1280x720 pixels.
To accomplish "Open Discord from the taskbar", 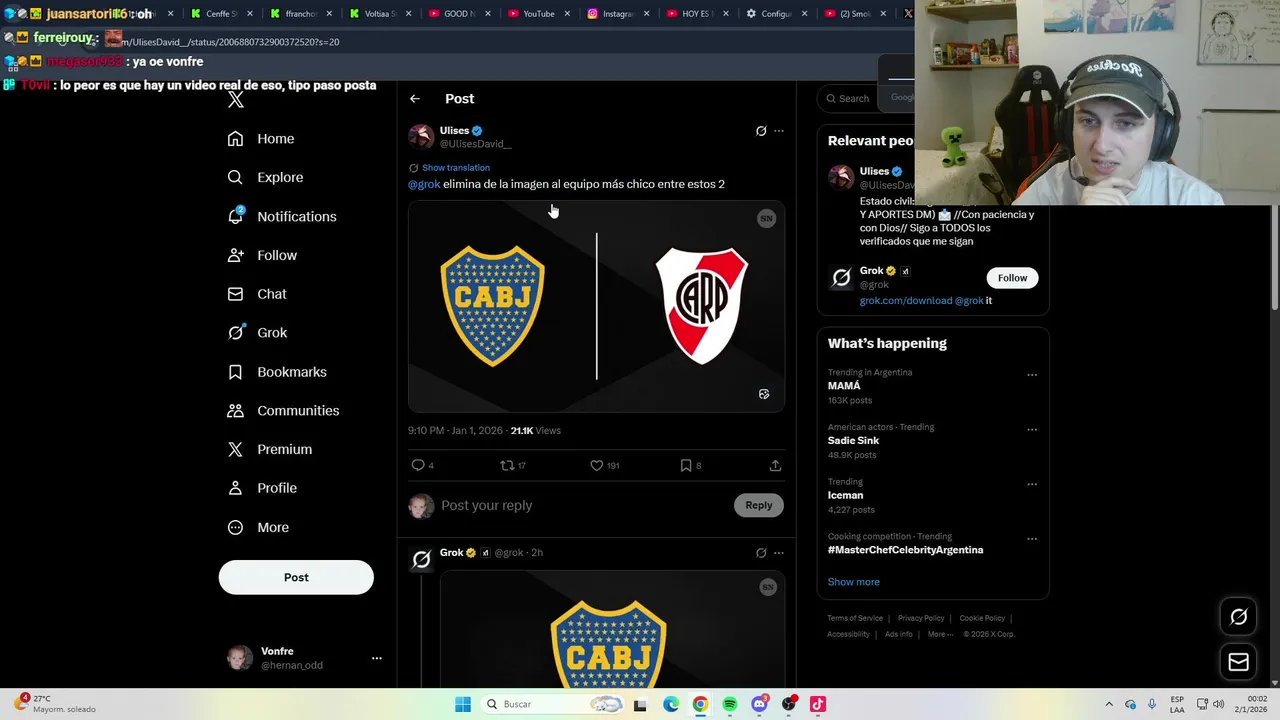I will point(760,704).
